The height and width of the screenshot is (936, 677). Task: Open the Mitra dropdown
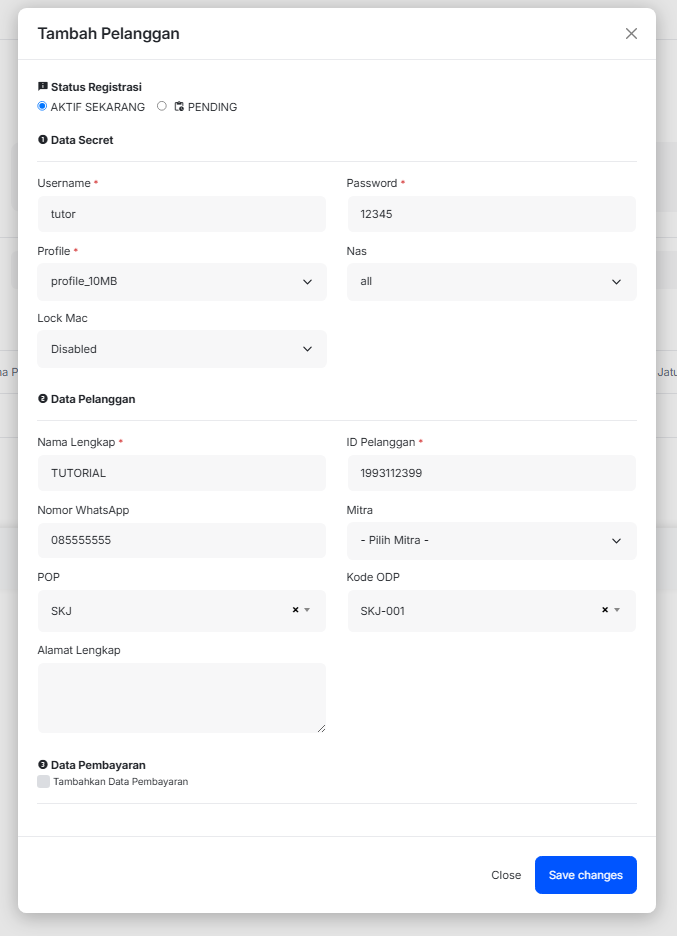coord(491,541)
